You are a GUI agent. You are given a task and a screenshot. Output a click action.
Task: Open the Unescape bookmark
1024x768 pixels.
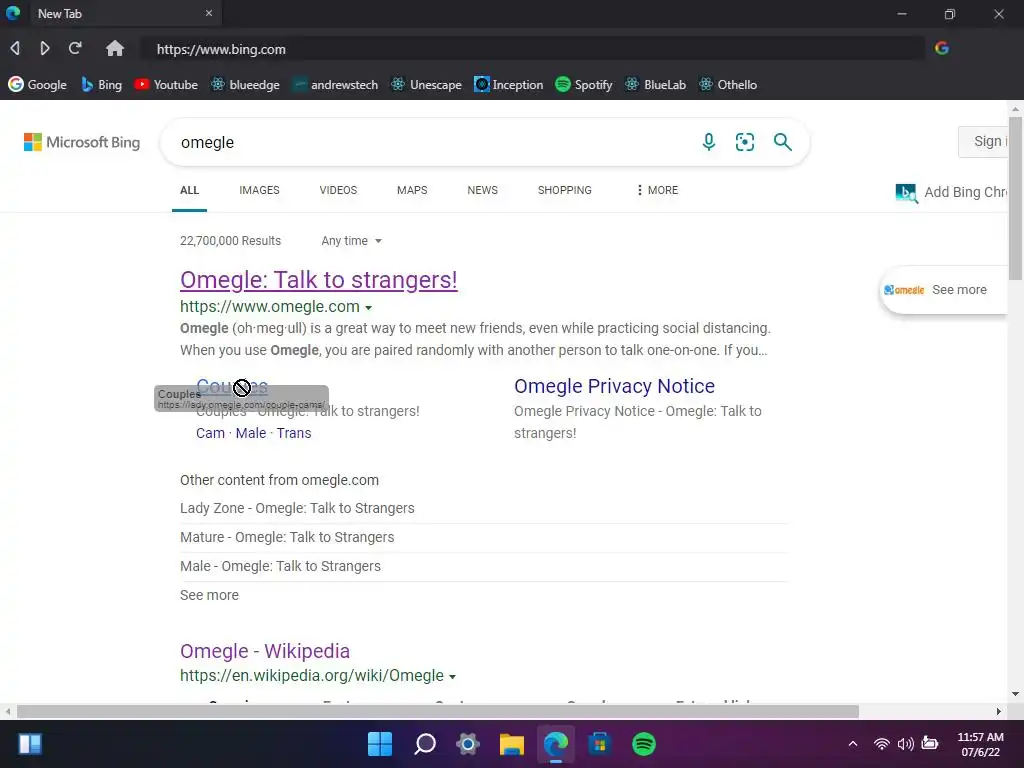coord(426,85)
